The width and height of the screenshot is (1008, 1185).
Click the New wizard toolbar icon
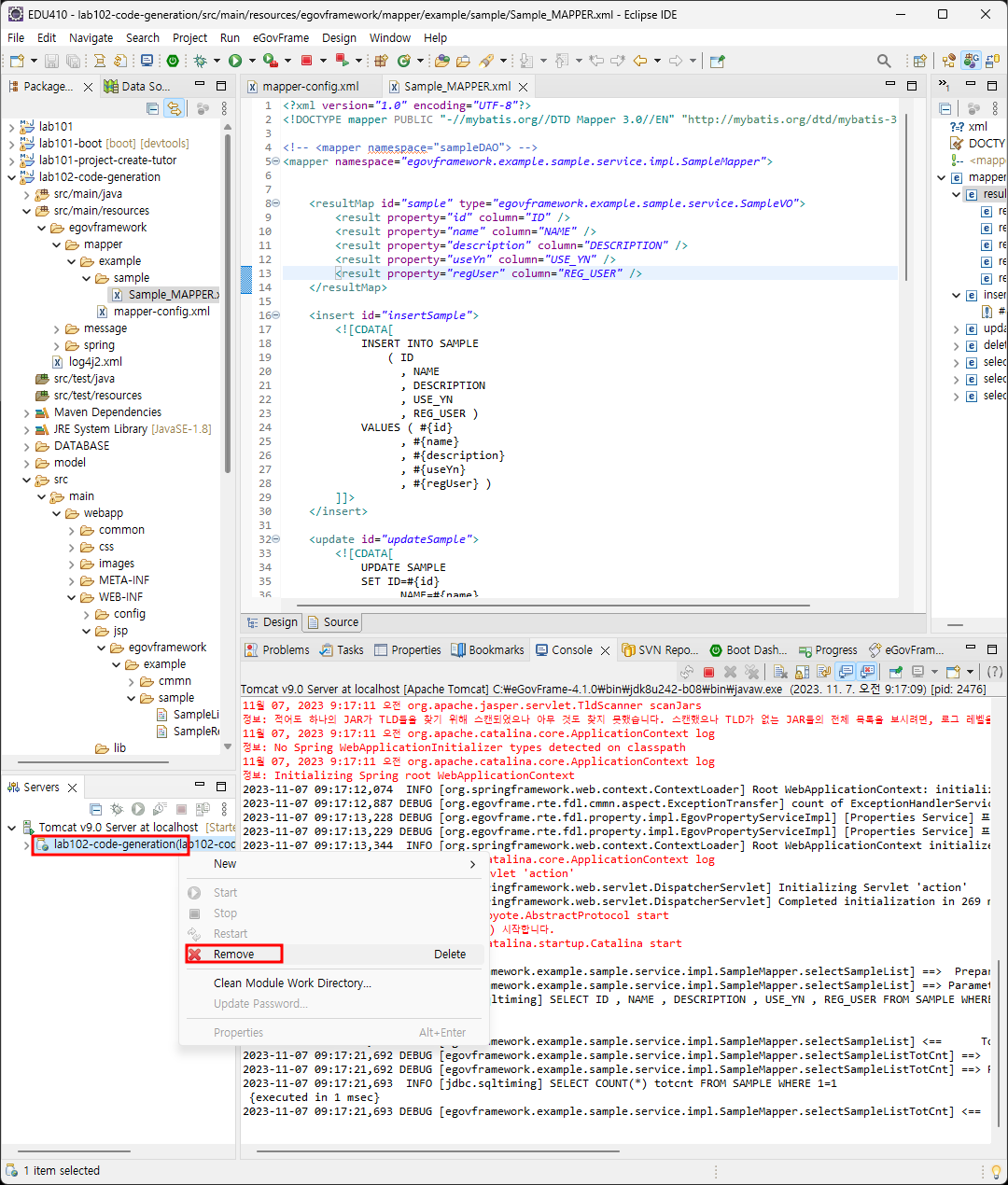(x=17, y=61)
